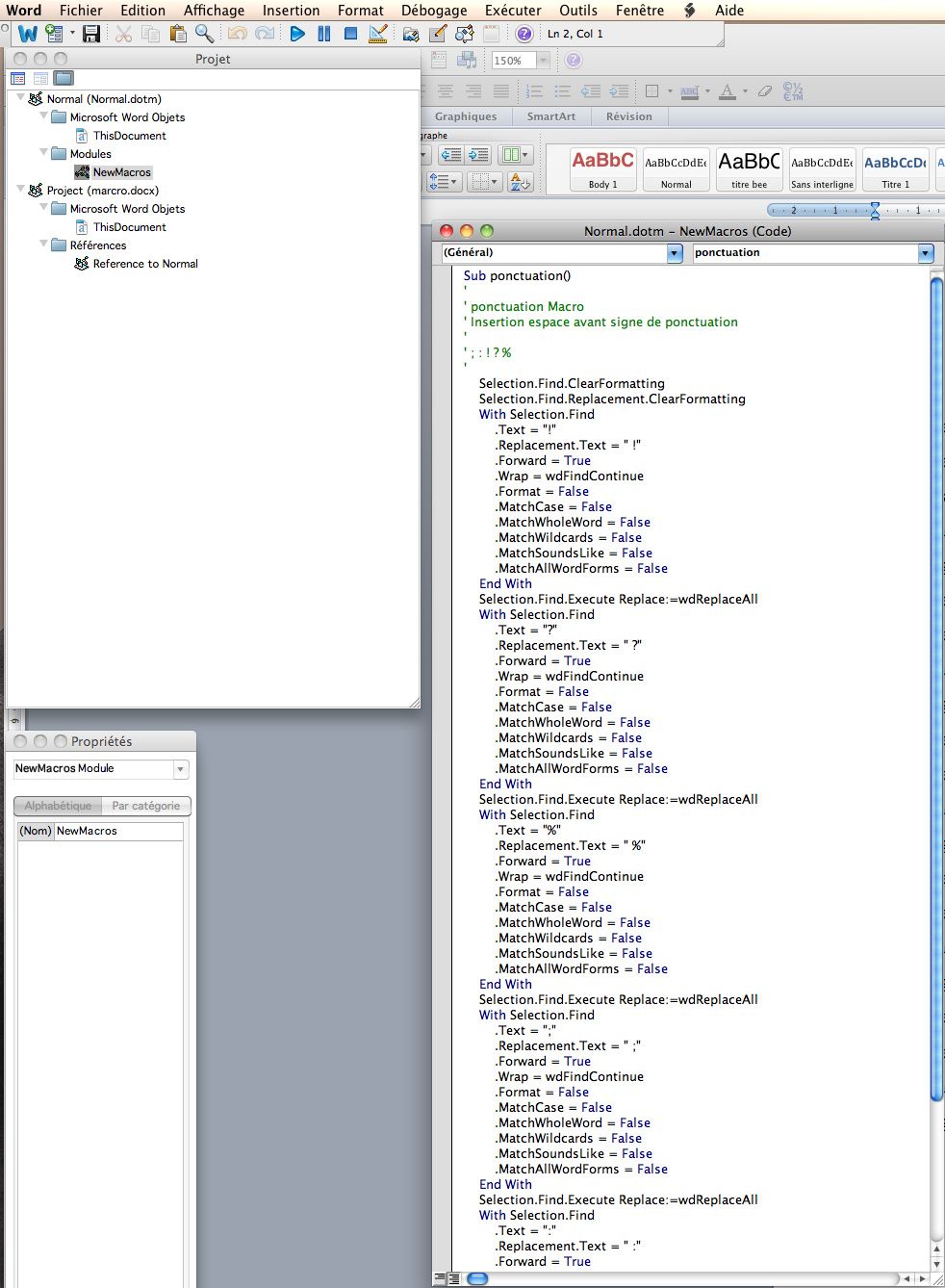Open the Débogage menu
945x1288 pixels.
coord(433,11)
